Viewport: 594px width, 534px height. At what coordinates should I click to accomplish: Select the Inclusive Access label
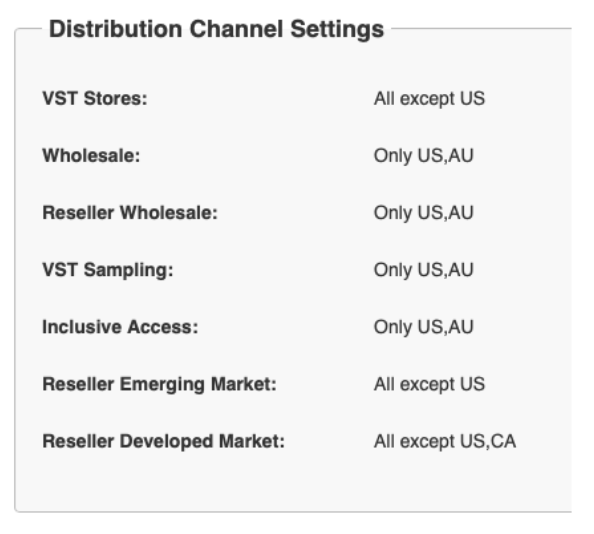click(120, 327)
